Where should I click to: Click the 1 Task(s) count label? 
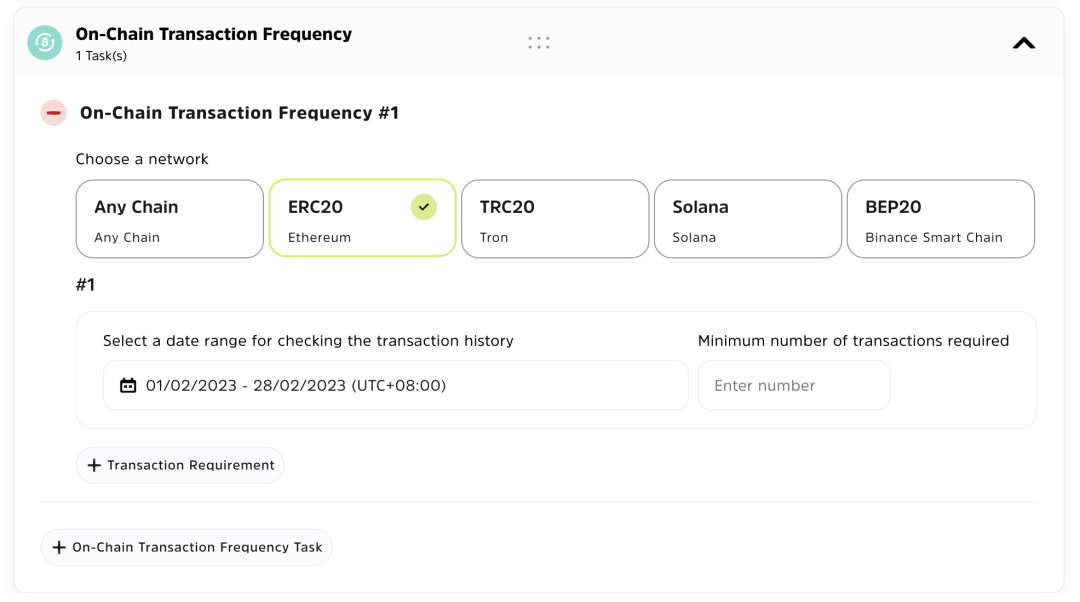pyautogui.click(x=101, y=56)
